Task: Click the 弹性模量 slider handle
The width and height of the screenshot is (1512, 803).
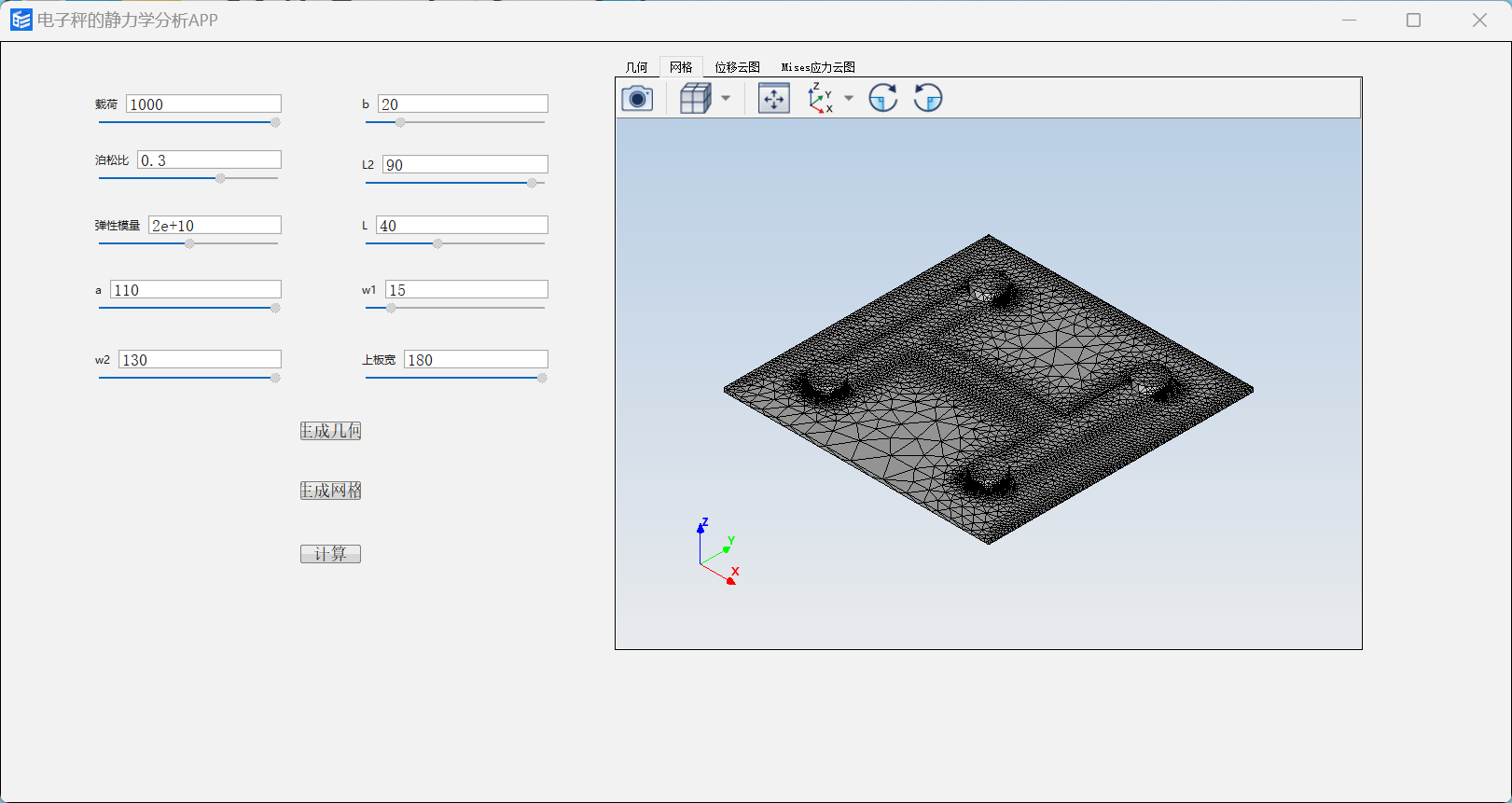Action: 189,243
